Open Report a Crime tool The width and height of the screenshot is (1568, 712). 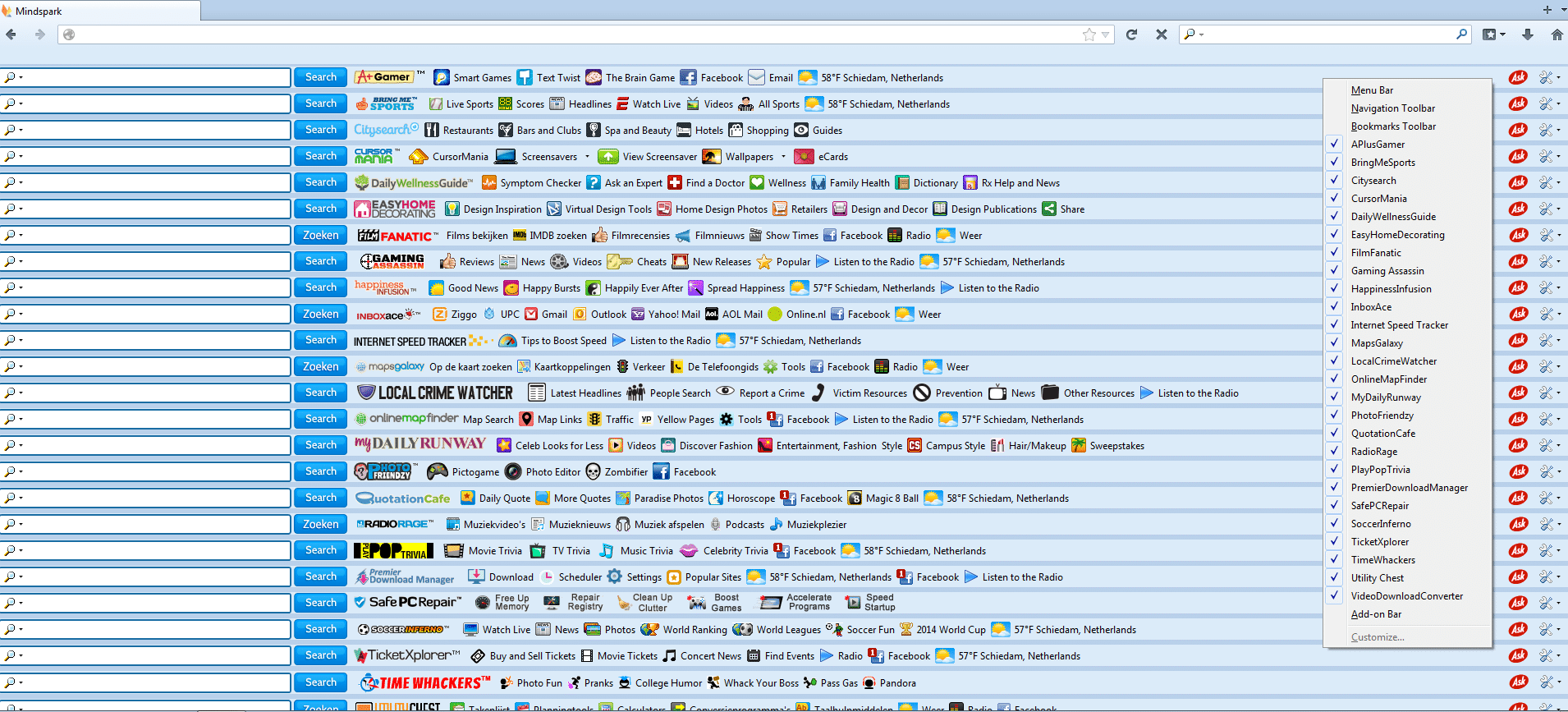coord(761,393)
